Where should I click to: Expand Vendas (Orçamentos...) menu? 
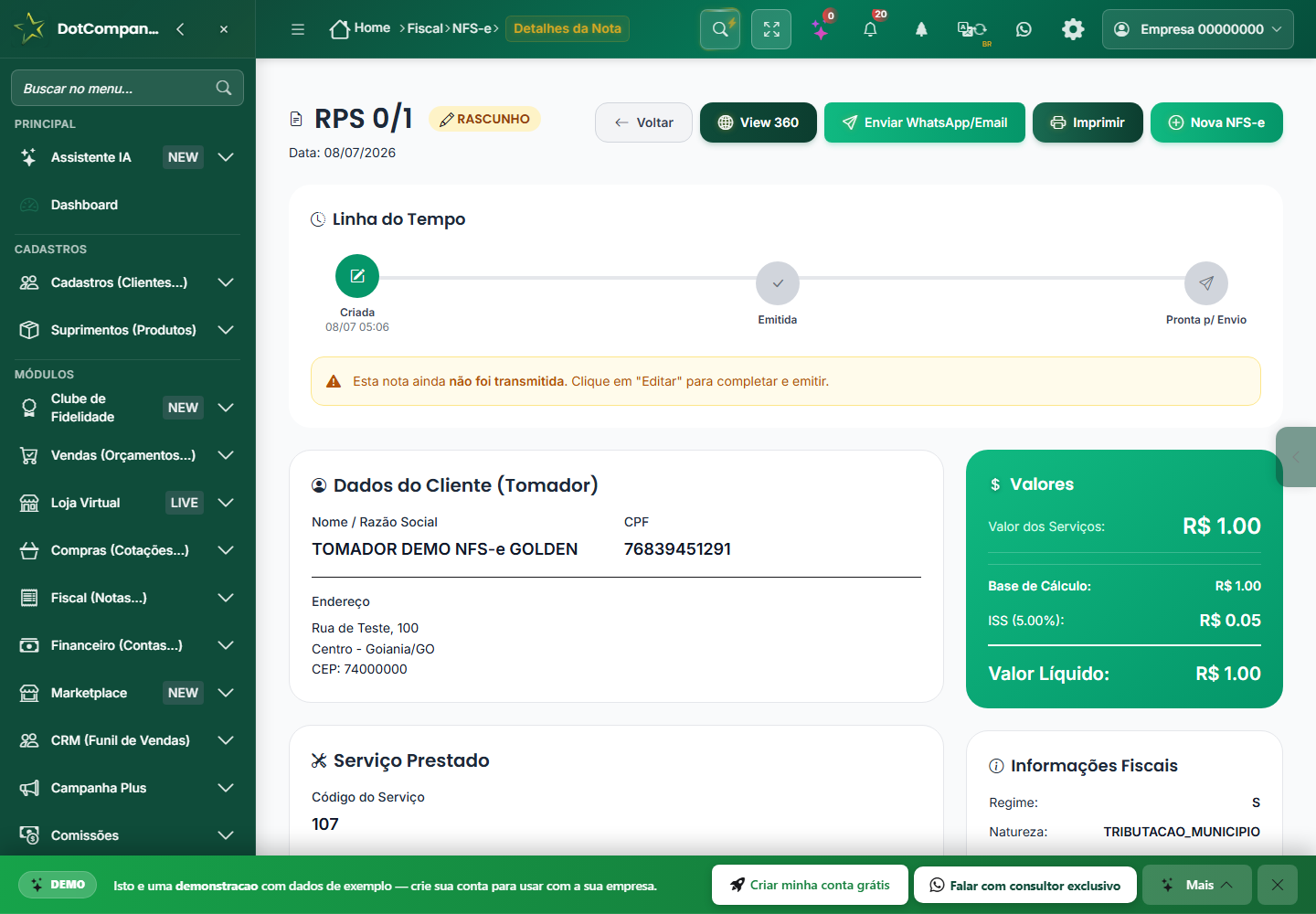pyautogui.click(x=127, y=455)
